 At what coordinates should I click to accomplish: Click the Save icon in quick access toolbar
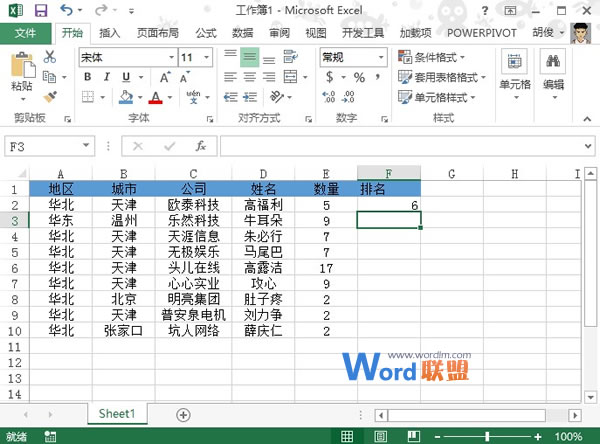tap(41, 10)
